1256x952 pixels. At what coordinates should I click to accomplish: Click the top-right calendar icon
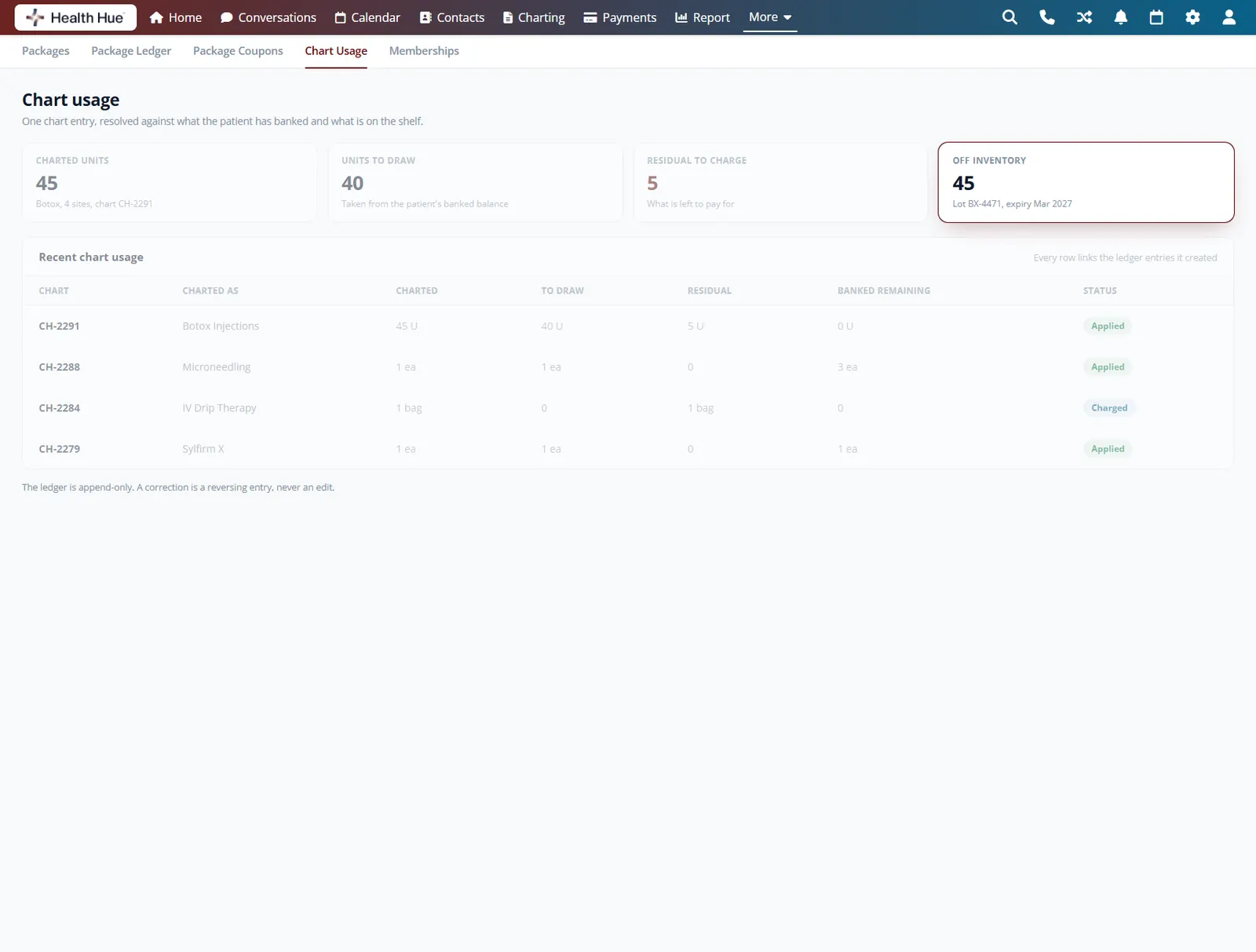click(x=1156, y=17)
